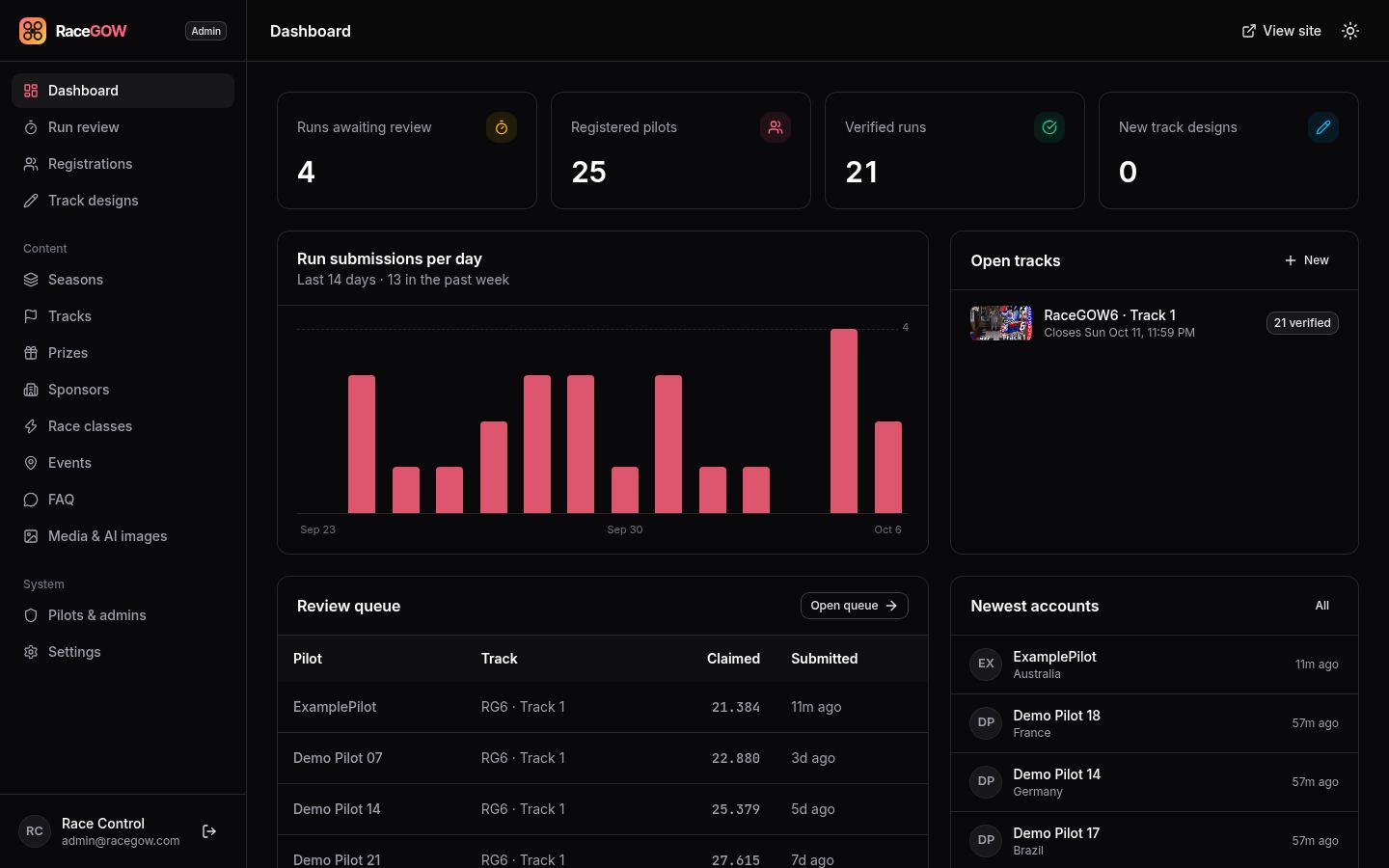Screen dimensions: 1389x868
Task: Click the RC avatar at sidebar bottom
Action: [35, 831]
